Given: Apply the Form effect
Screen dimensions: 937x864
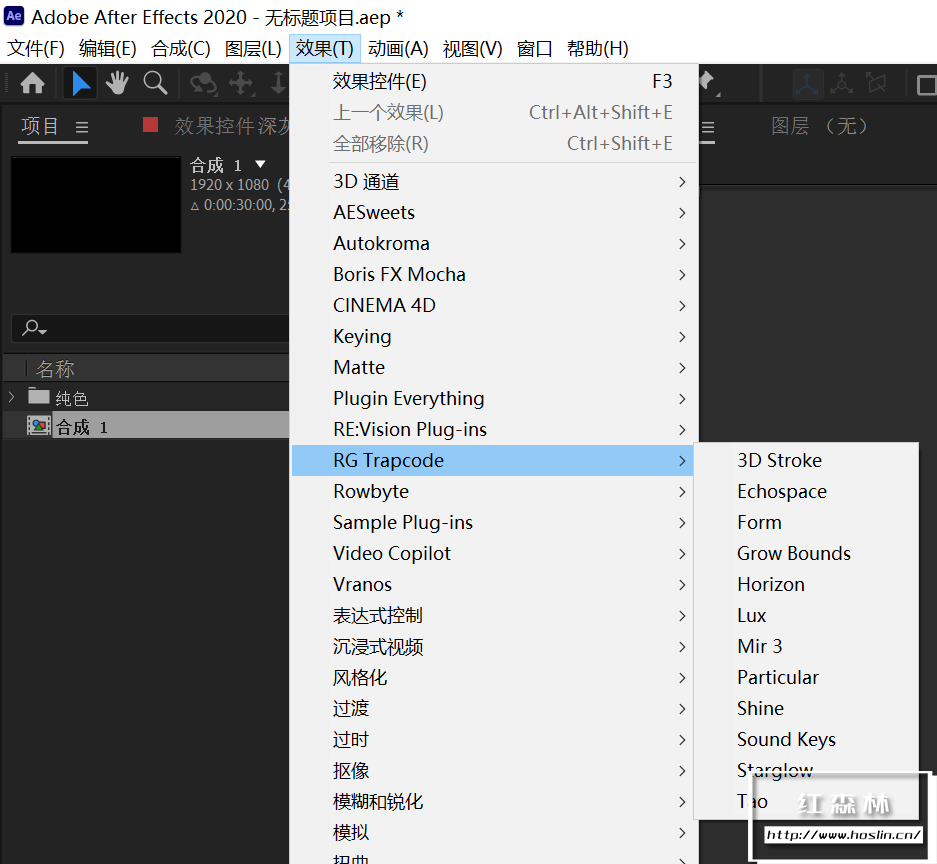Looking at the screenshot, I should click(x=806, y=523).
